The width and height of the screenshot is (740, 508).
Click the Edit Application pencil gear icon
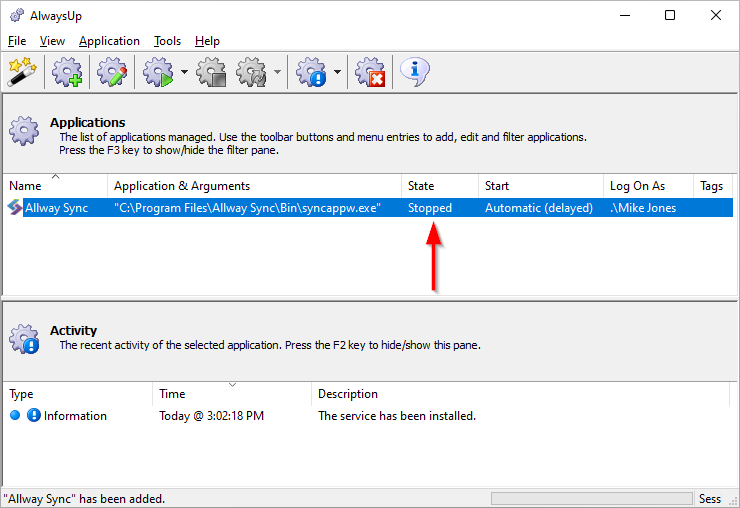(x=112, y=72)
